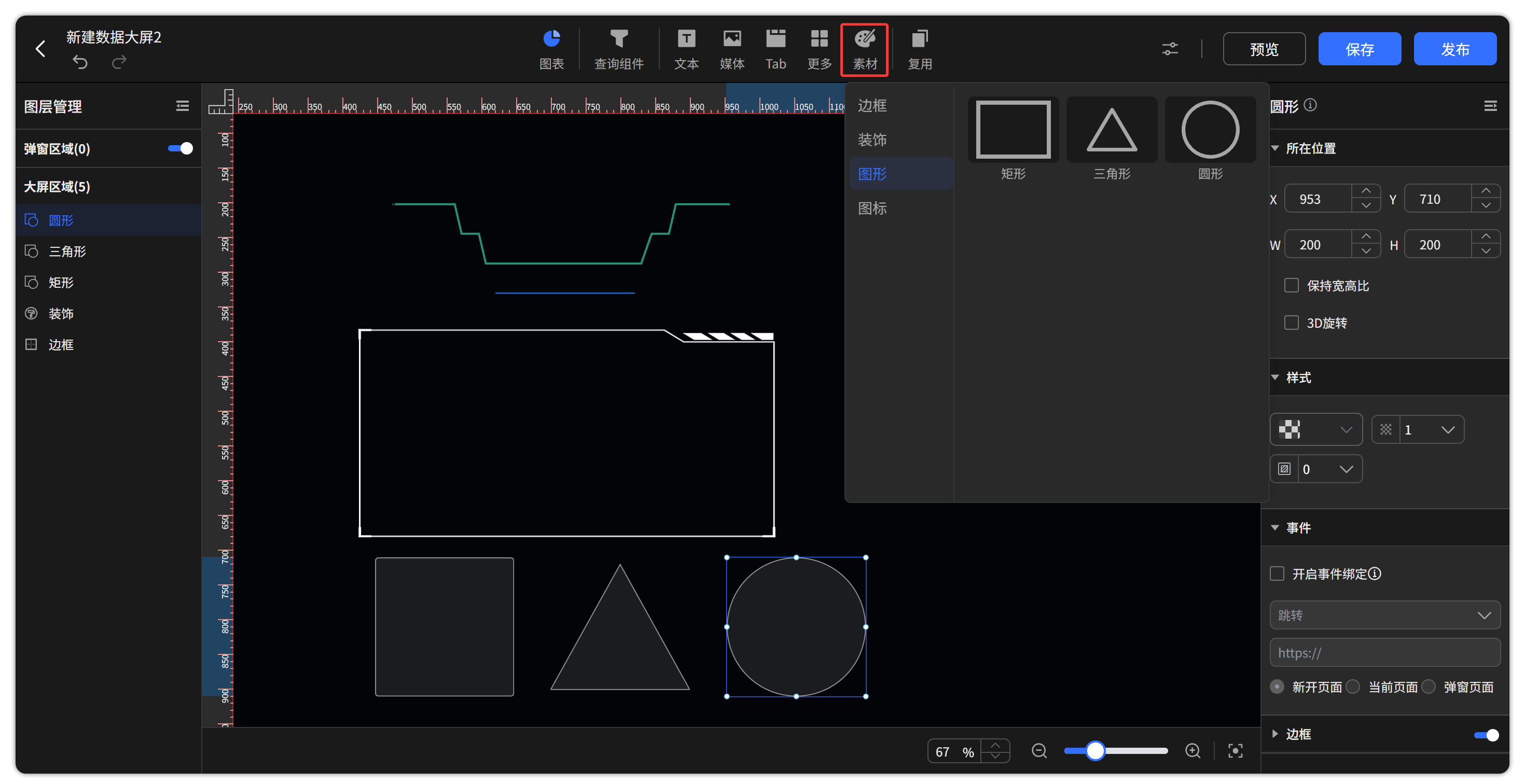Viewport: 1525px width, 784px height.
Task: Toggle the 边框 switch in properties
Action: pyautogui.click(x=1486, y=735)
